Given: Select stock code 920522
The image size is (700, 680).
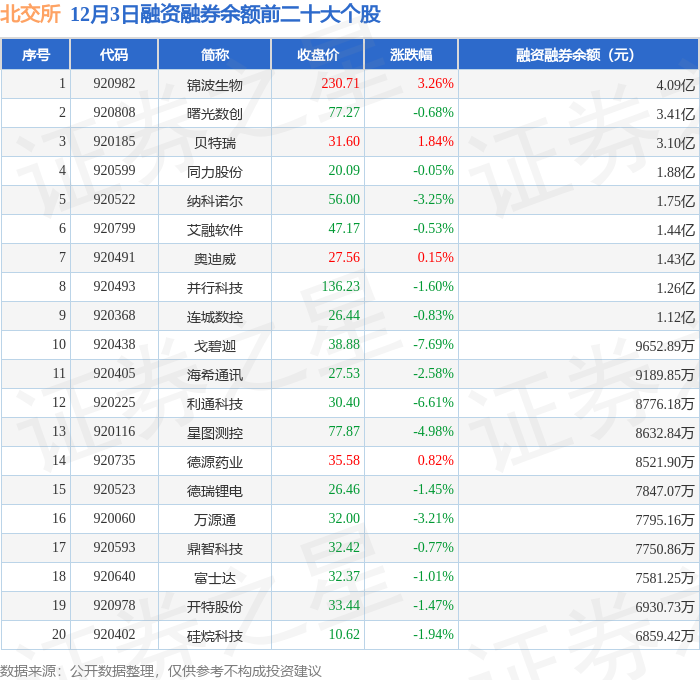Looking at the screenshot, I should (x=114, y=200).
